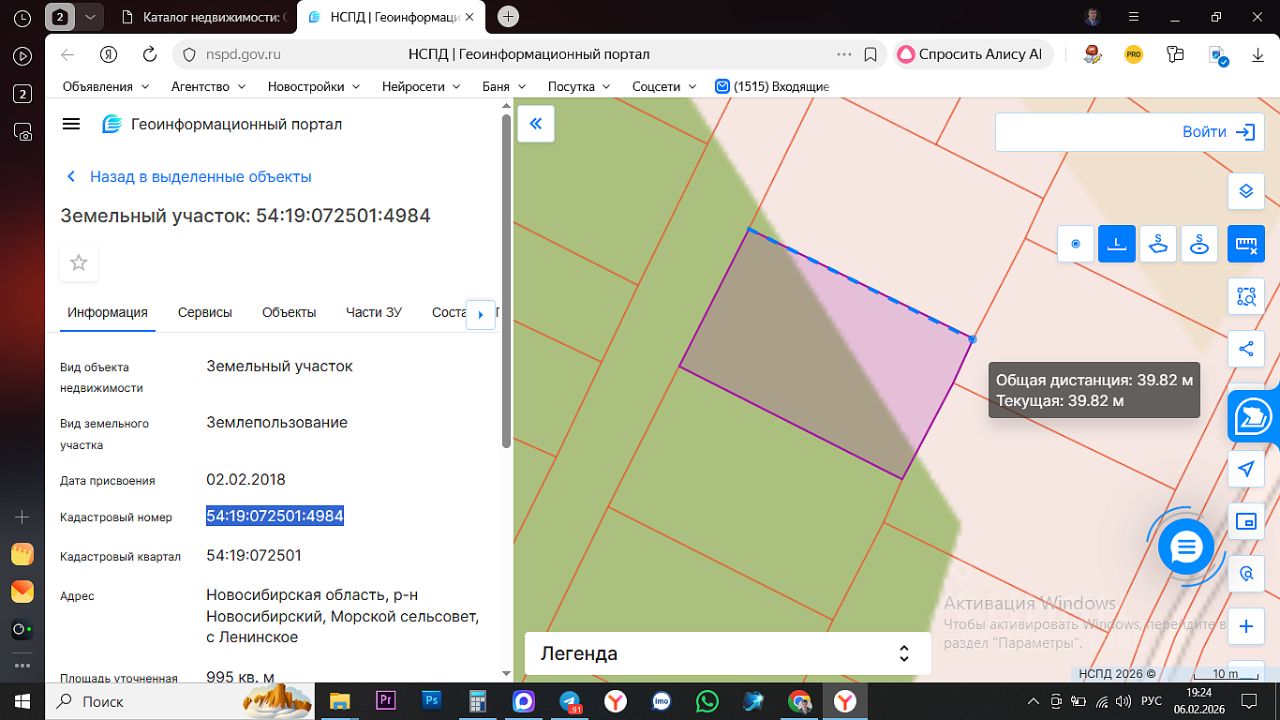The width and height of the screenshot is (1280, 720).
Task: Open the search-by-area selection tool
Action: 1246,296
